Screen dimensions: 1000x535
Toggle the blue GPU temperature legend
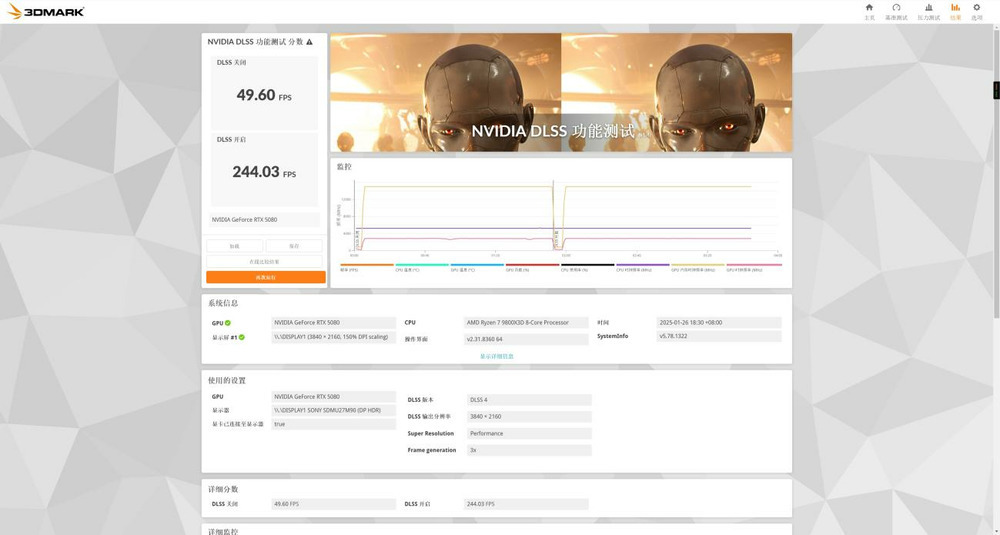pos(476,267)
